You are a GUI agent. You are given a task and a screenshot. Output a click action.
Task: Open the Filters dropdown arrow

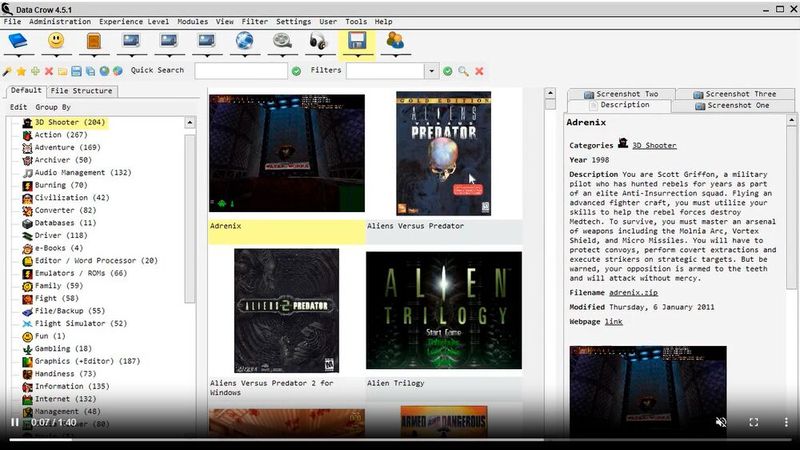tap(432, 71)
